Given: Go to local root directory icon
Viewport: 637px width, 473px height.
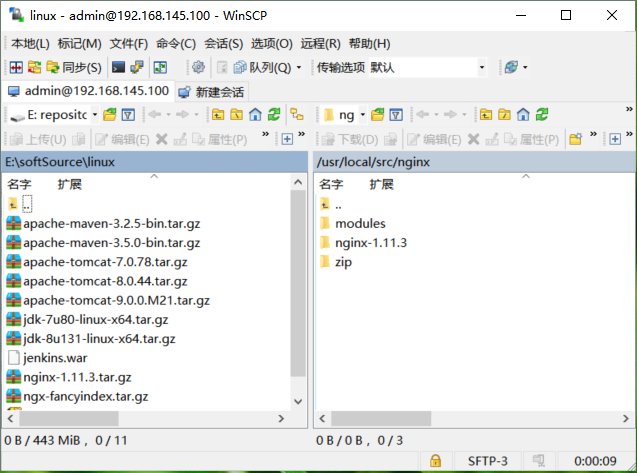Looking at the screenshot, I should [236, 115].
